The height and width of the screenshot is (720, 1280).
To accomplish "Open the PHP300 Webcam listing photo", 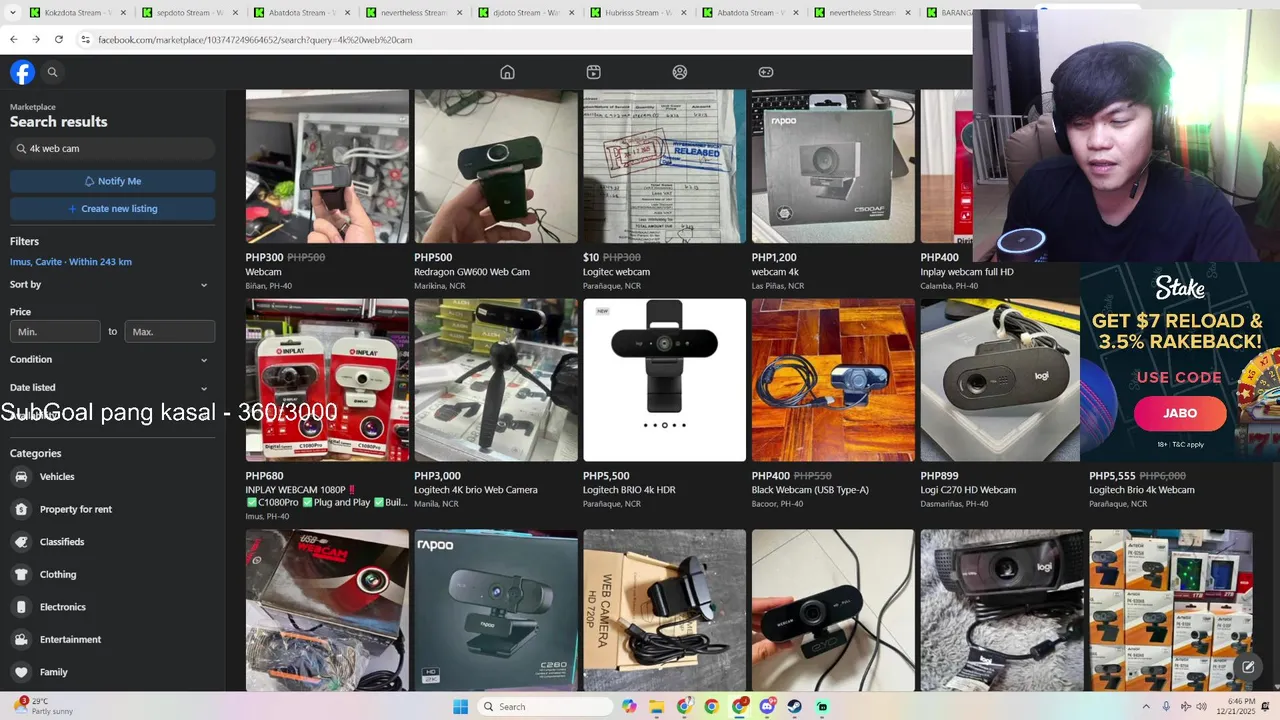I will pyautogui.click(x=327, y=166).
